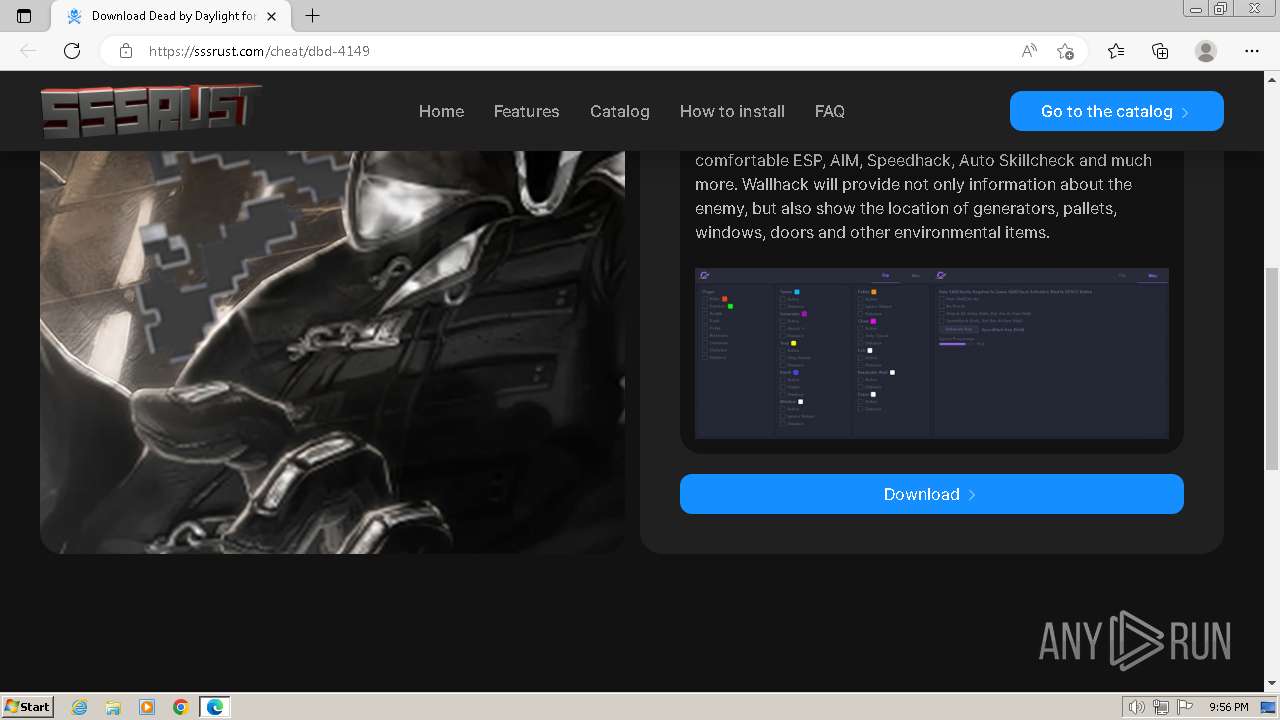
Task: Click the volume speaker tray icon
Action: coord(1137,707)
